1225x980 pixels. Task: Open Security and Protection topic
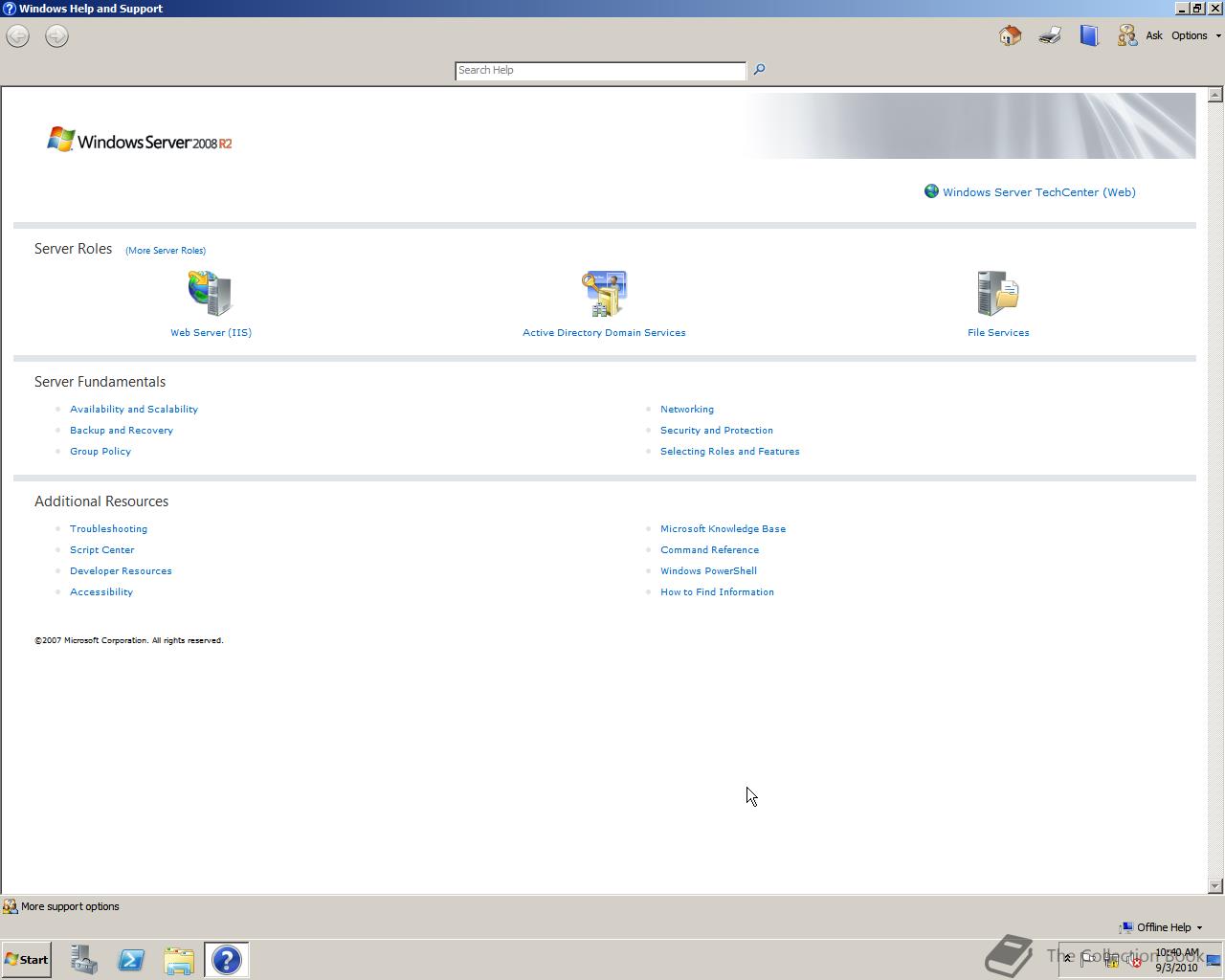pyautogui.click(x=717, y=431)
